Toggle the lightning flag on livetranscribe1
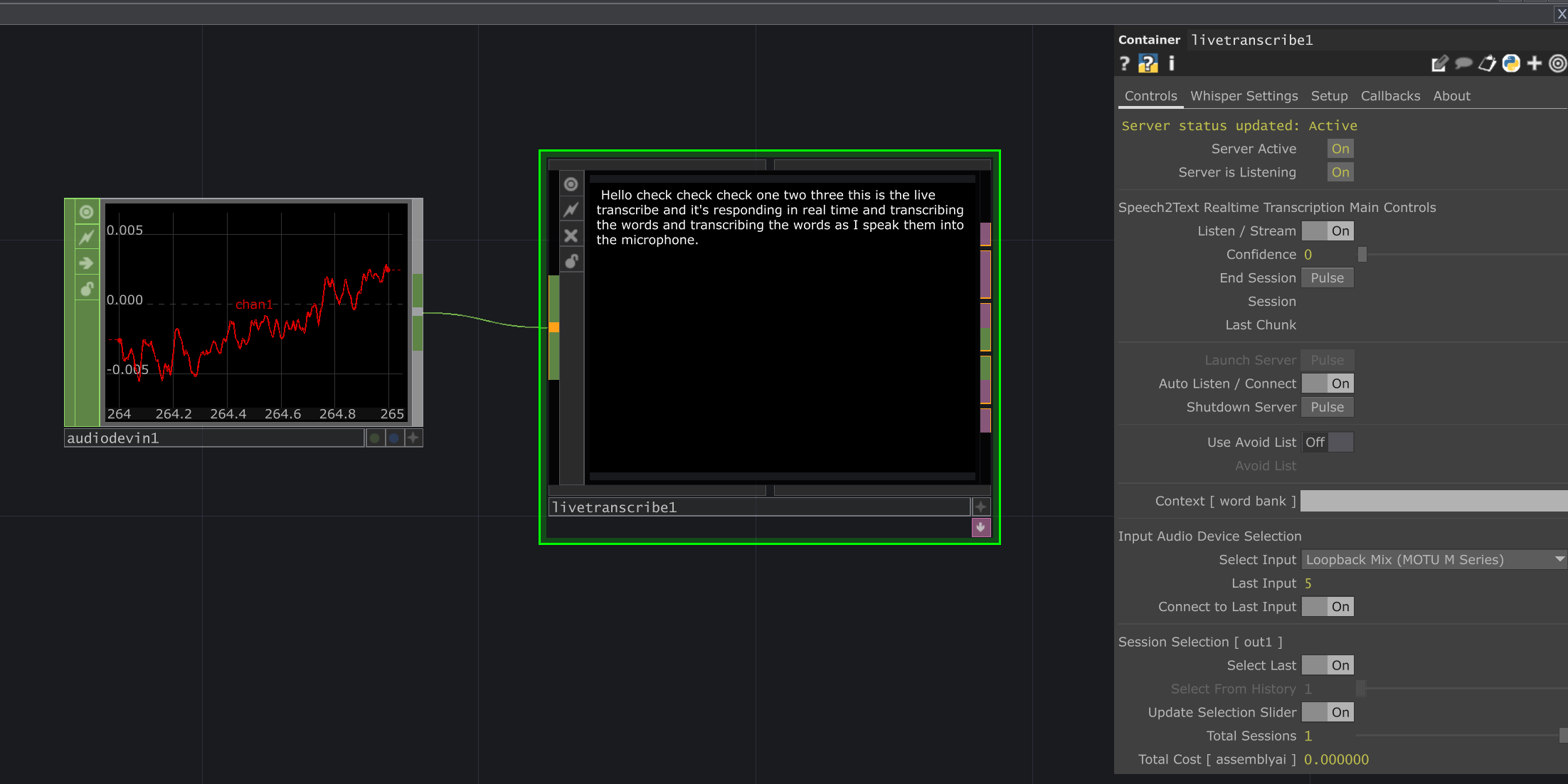The width and height of the screenshot is (1568, 784). 571,210
